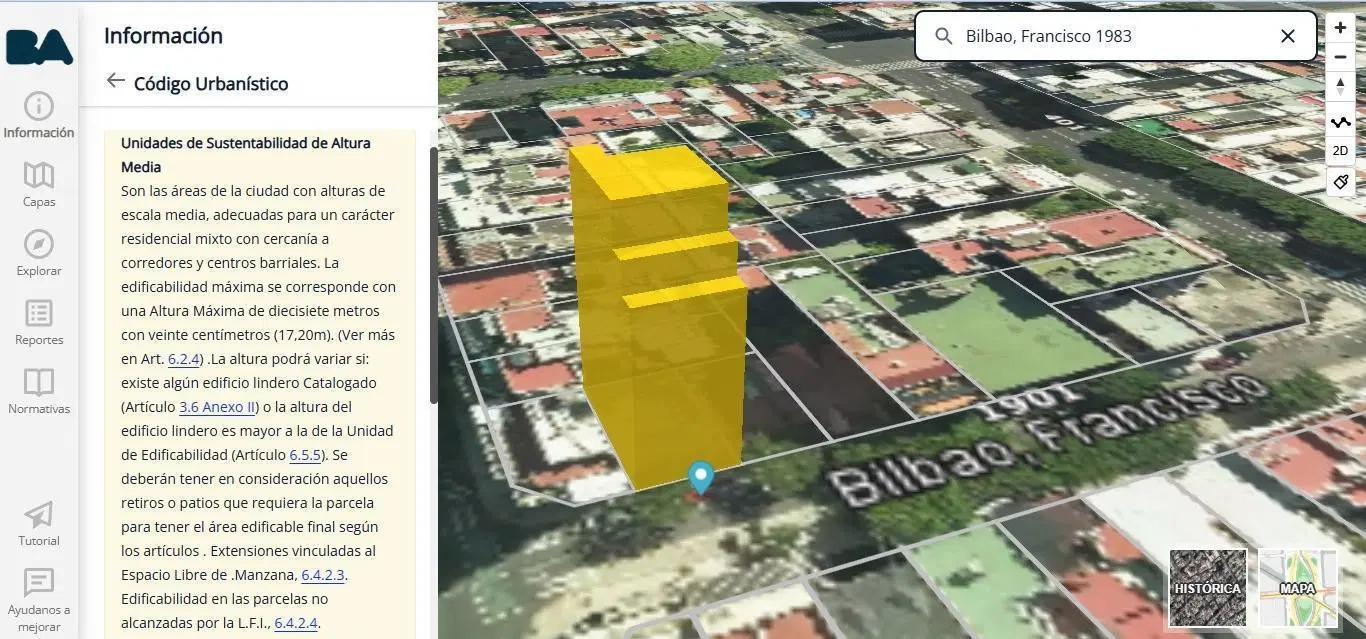Click in the address search field
Viewport: 1366px width, 639px height.
tap(1115, 36)
